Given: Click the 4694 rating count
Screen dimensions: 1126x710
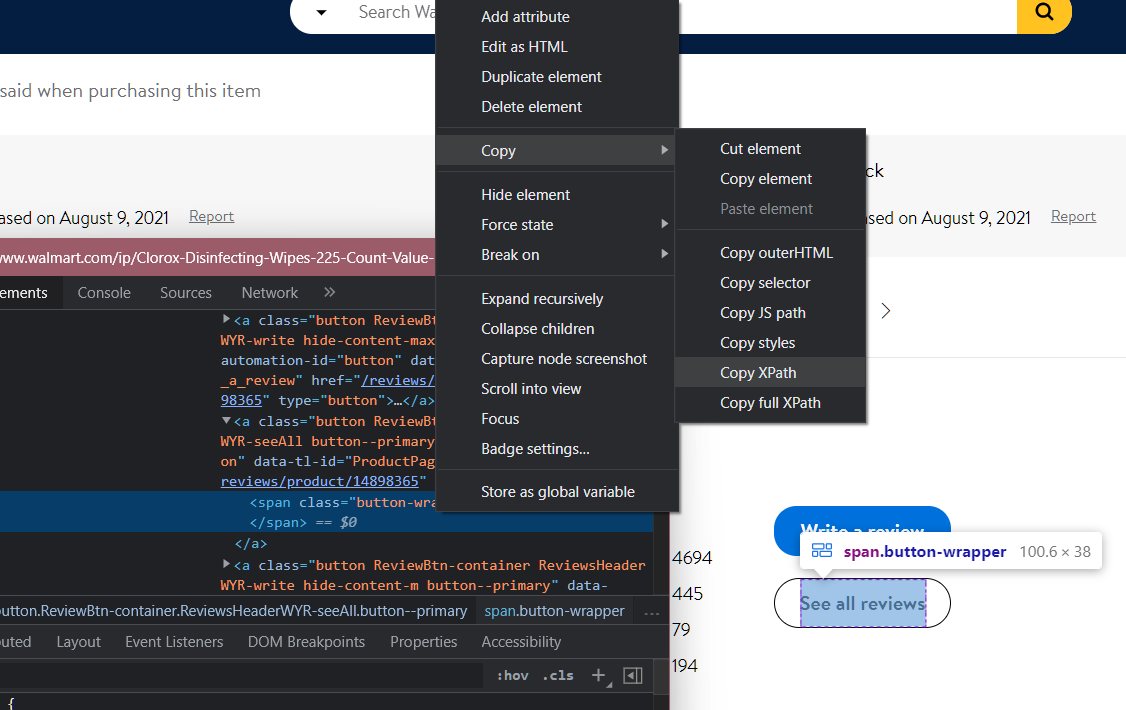Looking at the screenshot, I should [x=692, y=558].
